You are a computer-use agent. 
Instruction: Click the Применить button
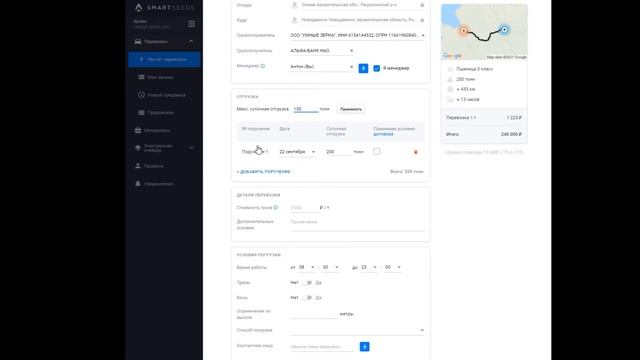pyautogui.click(x=351, y=109)
